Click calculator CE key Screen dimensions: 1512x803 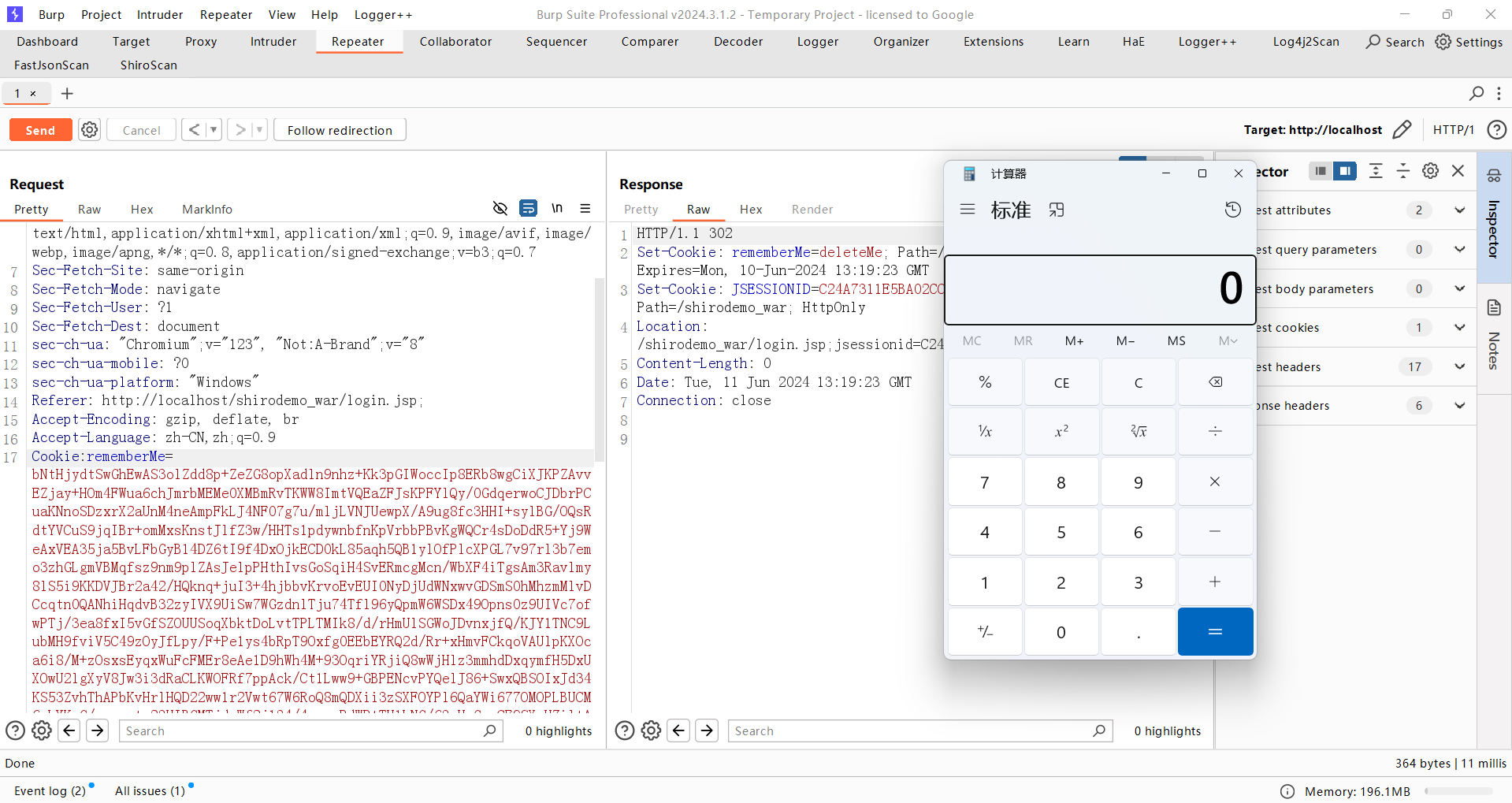(x=1061, y=382)
